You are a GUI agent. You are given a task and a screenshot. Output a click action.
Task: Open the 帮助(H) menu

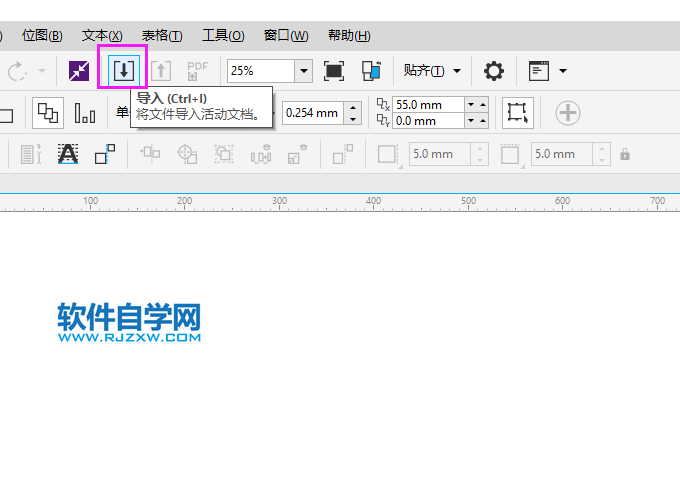(x=349, y=35)
